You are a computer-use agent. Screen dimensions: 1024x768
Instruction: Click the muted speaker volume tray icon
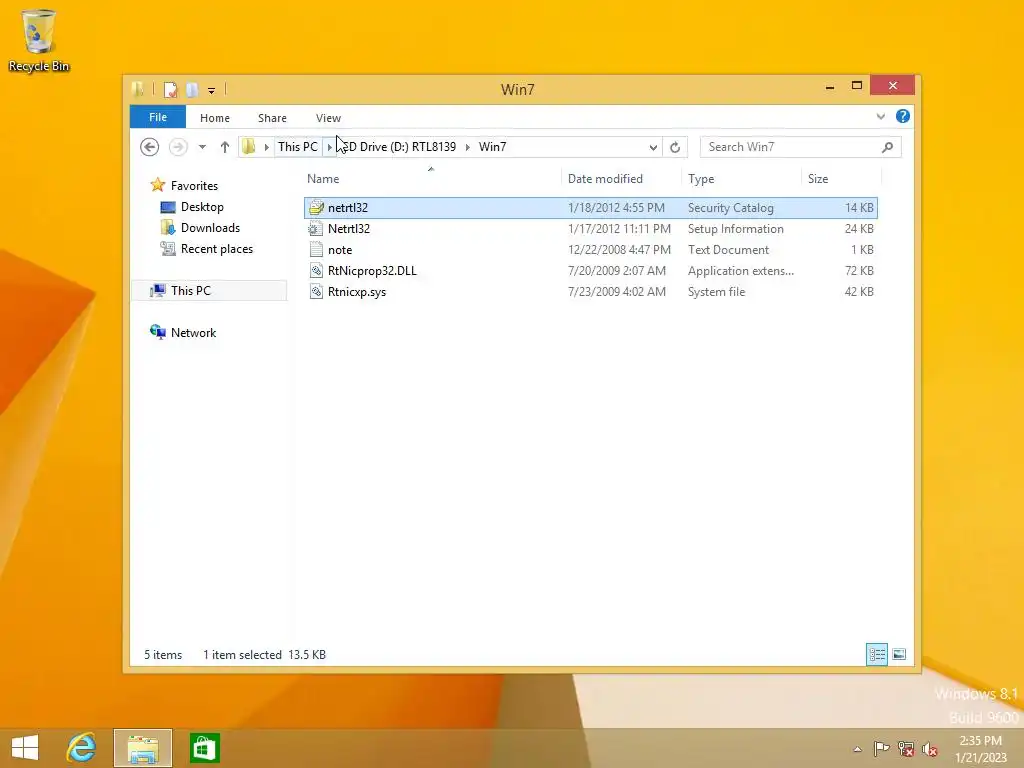pyautogui.click(x=930, y=748)
